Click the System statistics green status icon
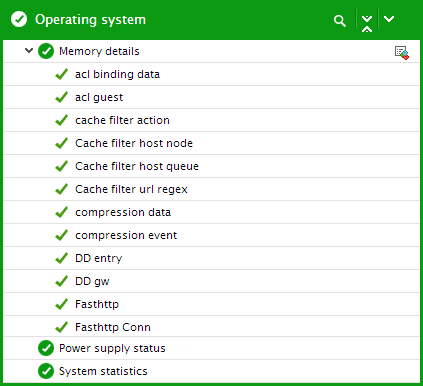423x386 pixels. tap(46, 371)
